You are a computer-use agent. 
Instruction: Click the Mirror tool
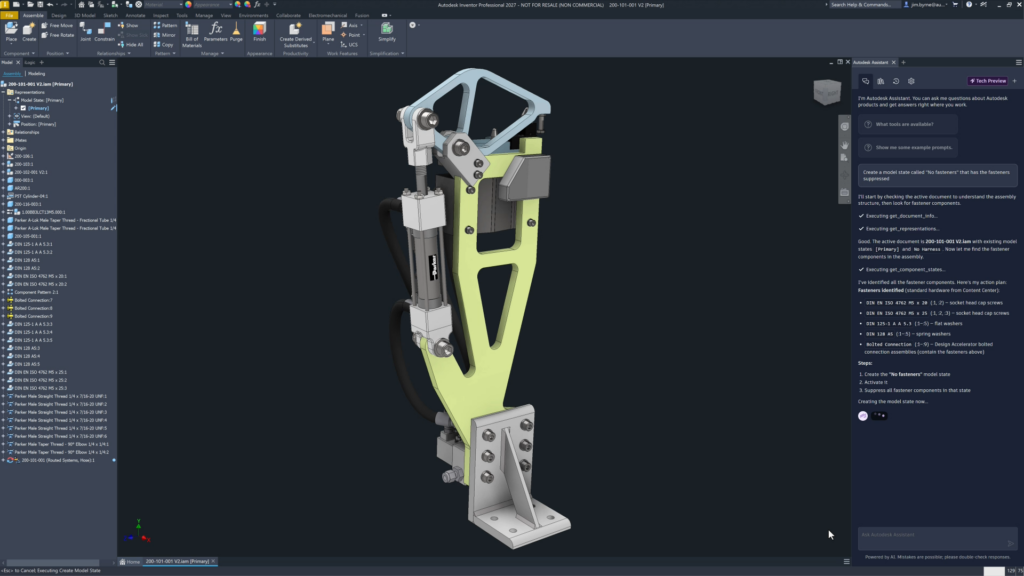click(165, 35)
